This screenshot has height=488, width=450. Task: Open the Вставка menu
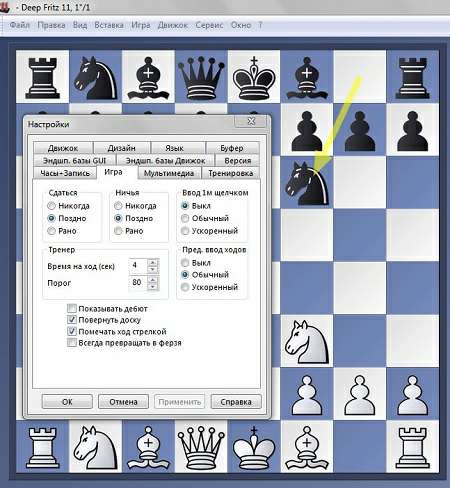tap(109, 25)
